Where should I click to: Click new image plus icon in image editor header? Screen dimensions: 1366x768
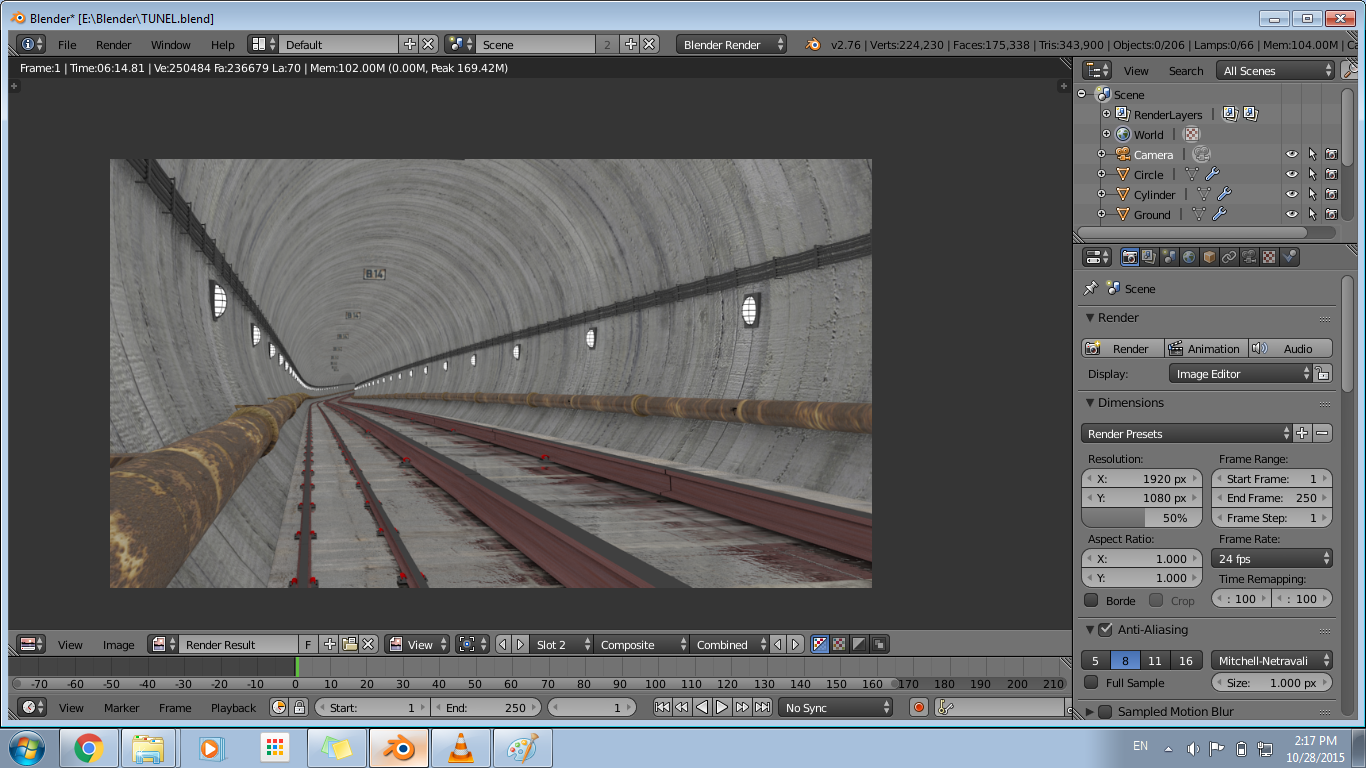point(330,645)
